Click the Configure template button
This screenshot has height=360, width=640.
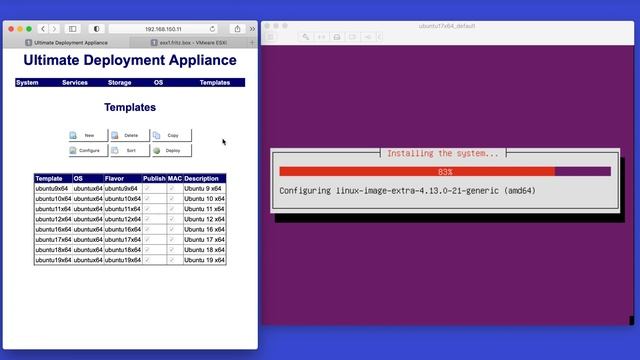point(88,150)
